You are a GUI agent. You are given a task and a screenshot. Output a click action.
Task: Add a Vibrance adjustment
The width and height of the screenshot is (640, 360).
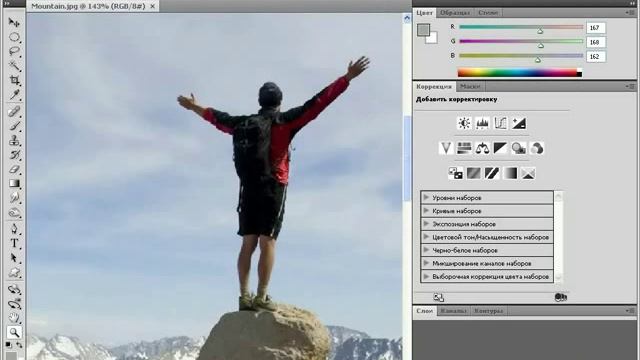coord(446,148)
